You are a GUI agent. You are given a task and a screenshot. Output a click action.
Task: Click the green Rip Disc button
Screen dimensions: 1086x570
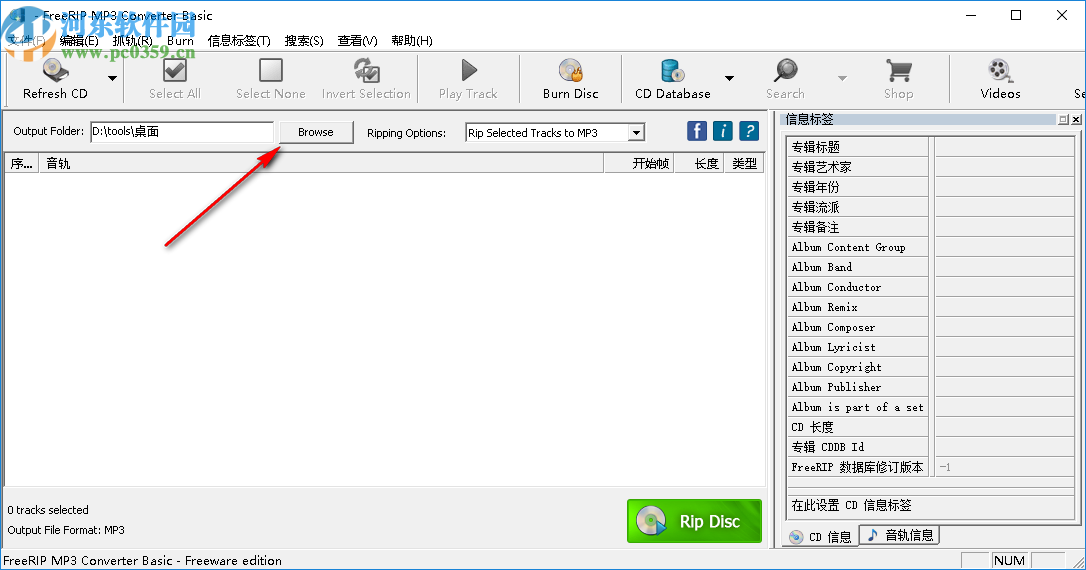click(x=694, y=521)
